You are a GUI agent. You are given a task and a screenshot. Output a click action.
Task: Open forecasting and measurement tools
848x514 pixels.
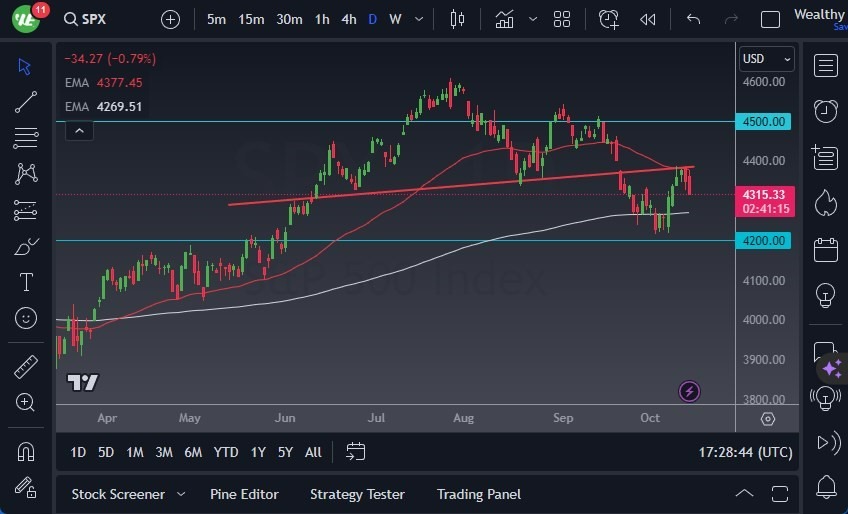click(25, 210)
